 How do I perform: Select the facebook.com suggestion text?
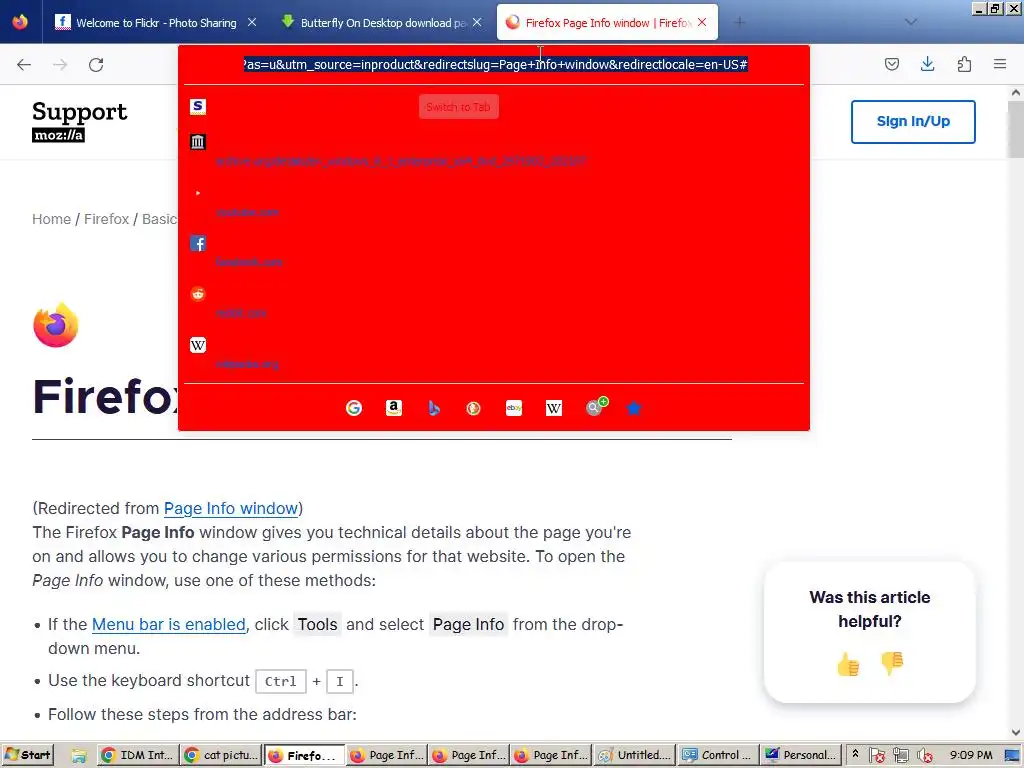(x=249, y=263)
